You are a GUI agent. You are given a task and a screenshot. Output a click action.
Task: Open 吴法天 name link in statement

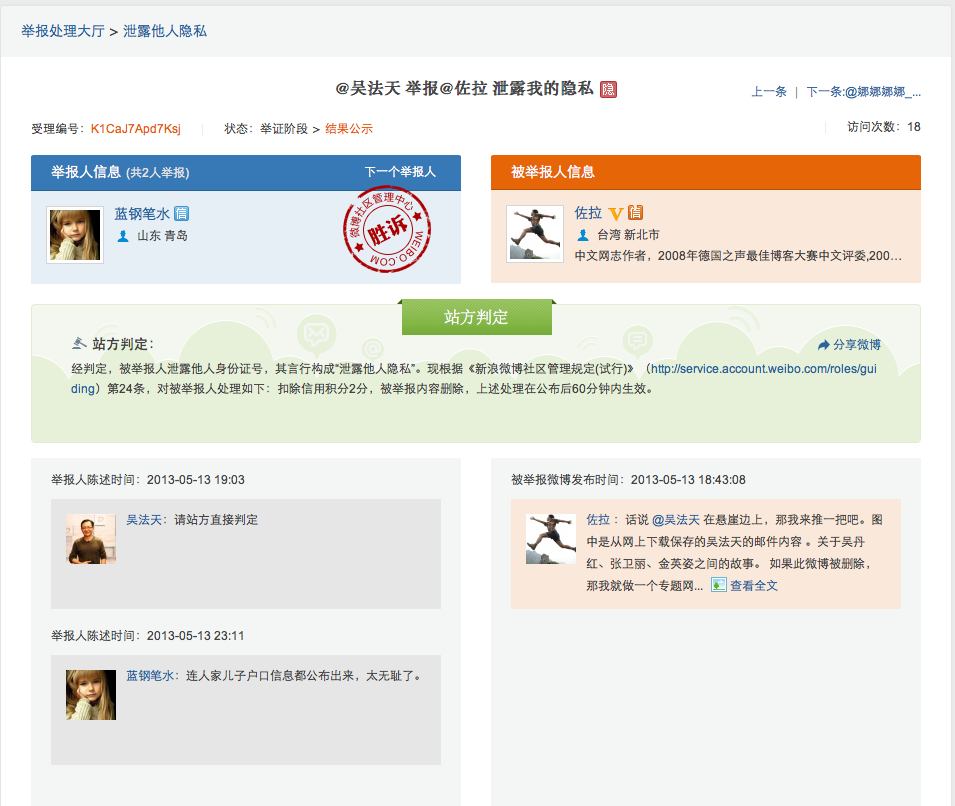[x=144, y=520]
